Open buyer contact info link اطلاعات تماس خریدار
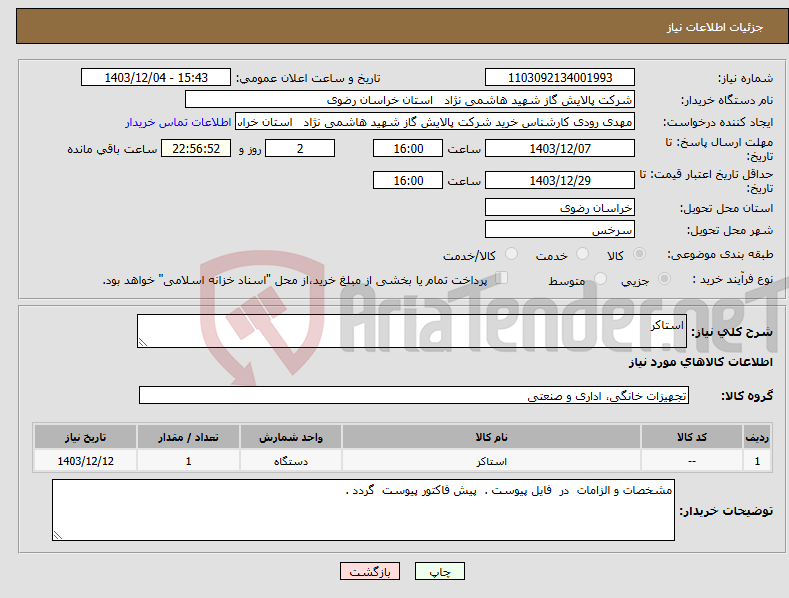This screenshot has height=598, width=789. coord(178,122)
